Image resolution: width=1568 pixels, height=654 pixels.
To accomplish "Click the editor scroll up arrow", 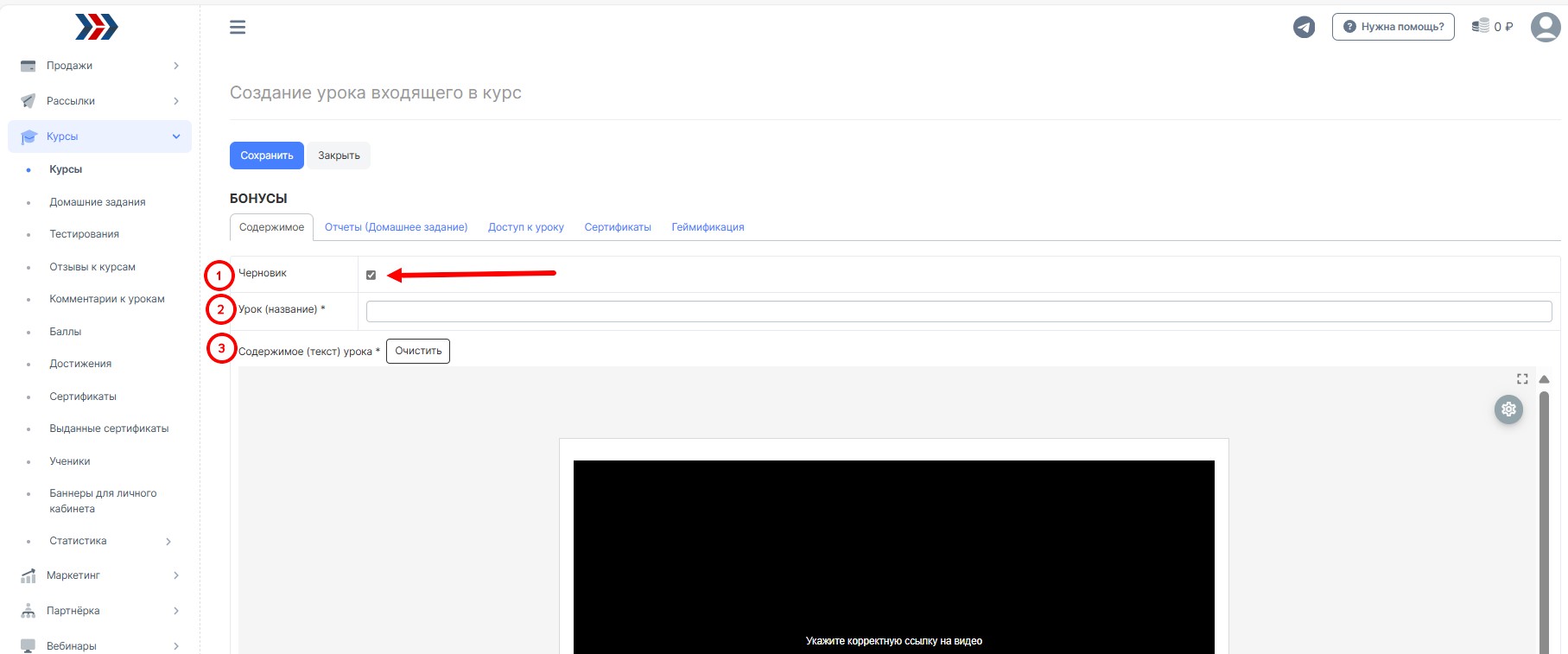I will point(1544,379).
